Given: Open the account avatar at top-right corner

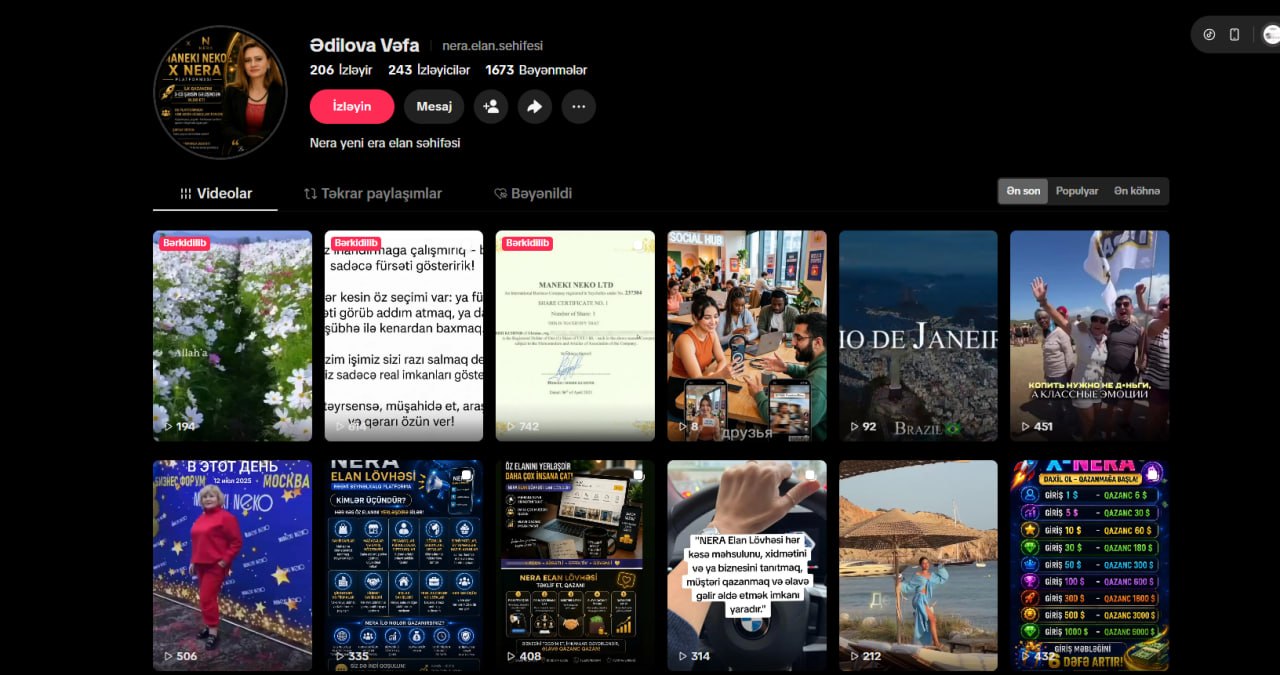Looking at the screenshot, I should pyautogui.click(x=1271, y=34).
